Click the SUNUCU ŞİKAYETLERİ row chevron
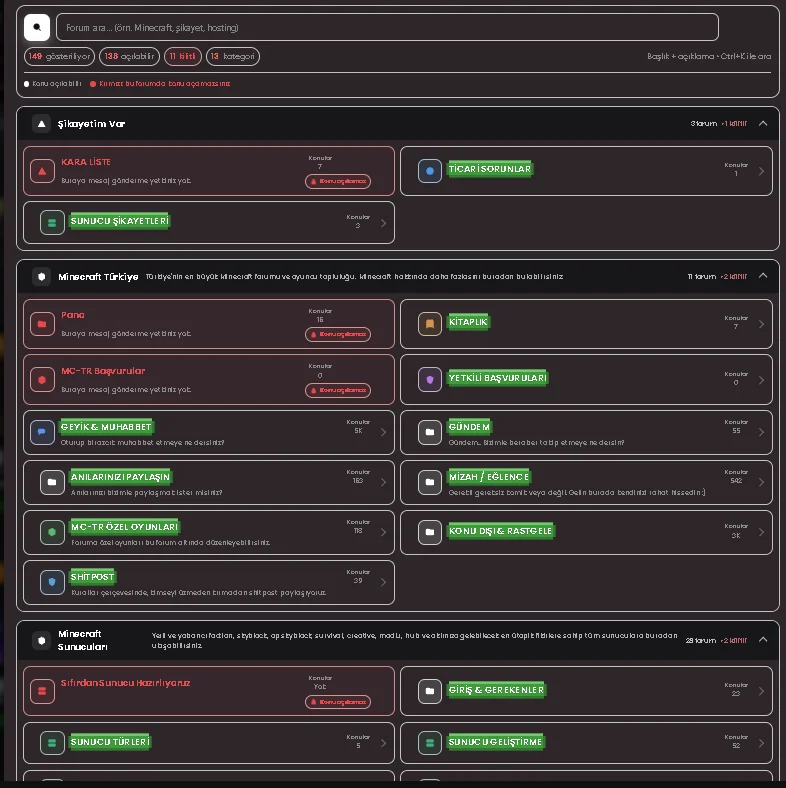 coord(383,223)
